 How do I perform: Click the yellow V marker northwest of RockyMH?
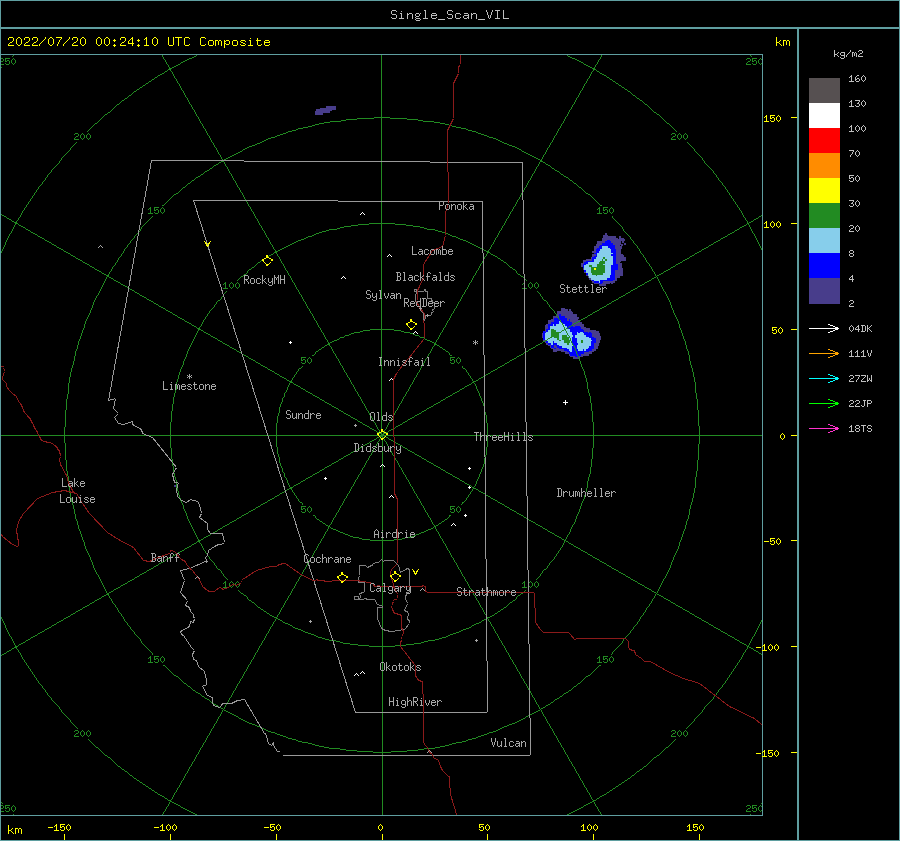click(207, 244)
